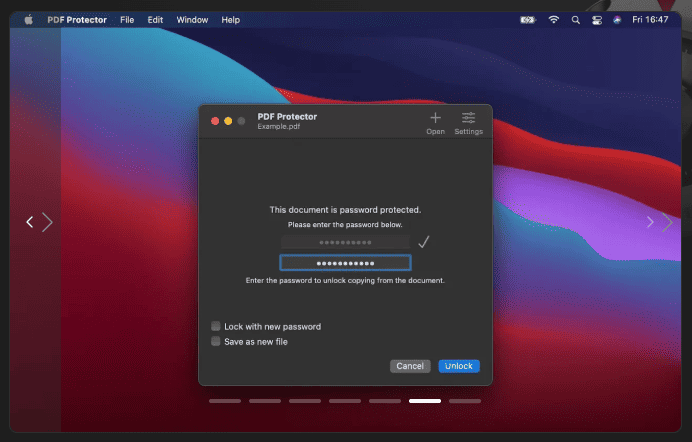The image size is (692, 442).
Task: Open the Apple menu
Action: 29,20
